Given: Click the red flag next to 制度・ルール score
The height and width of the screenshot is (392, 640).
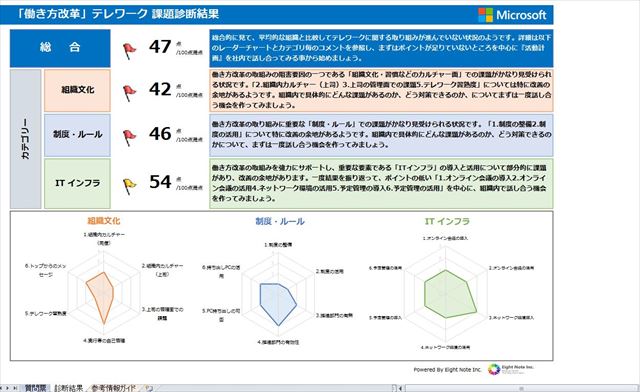Looking at the screenshot, I should 129,138.
